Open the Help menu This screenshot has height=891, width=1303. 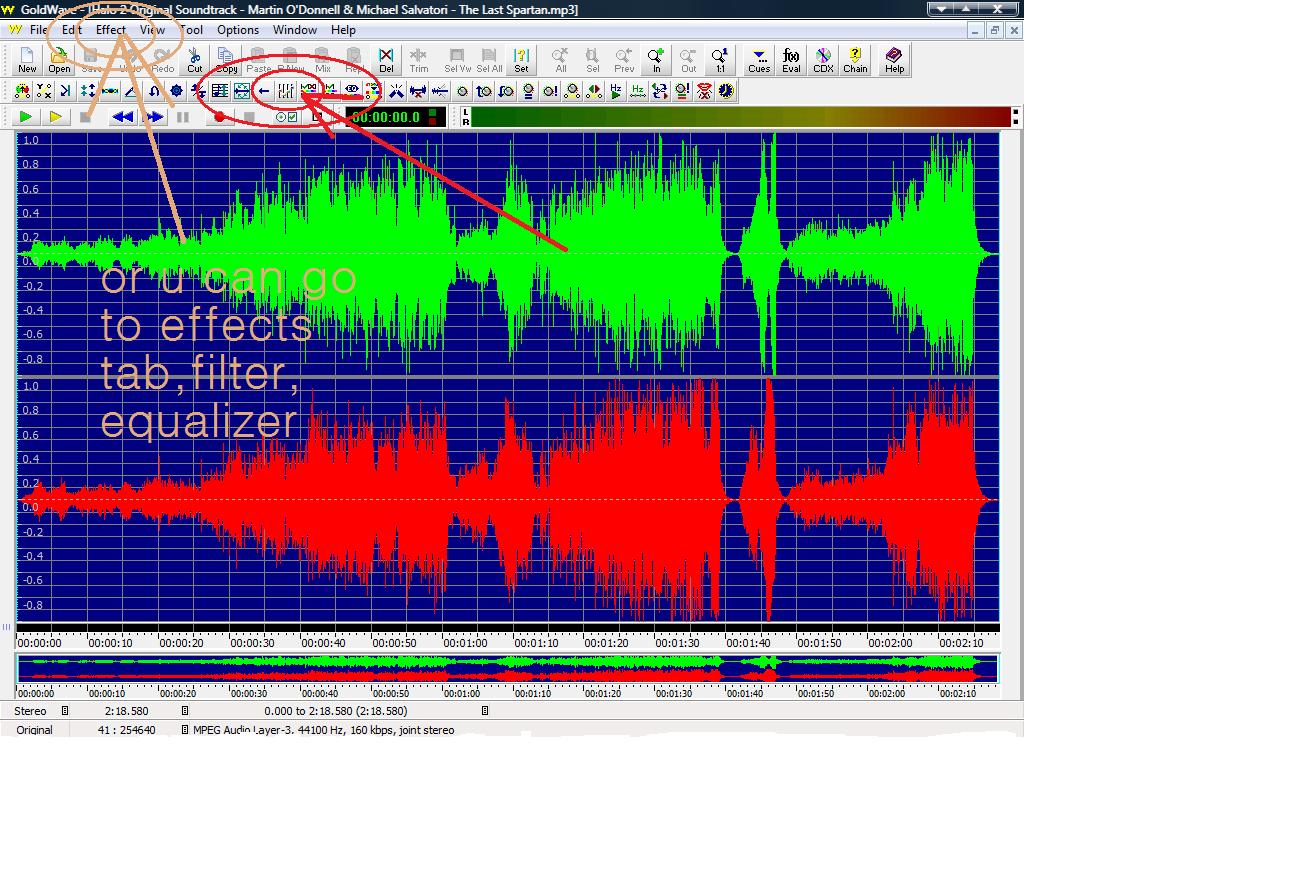tap(343, 30)
